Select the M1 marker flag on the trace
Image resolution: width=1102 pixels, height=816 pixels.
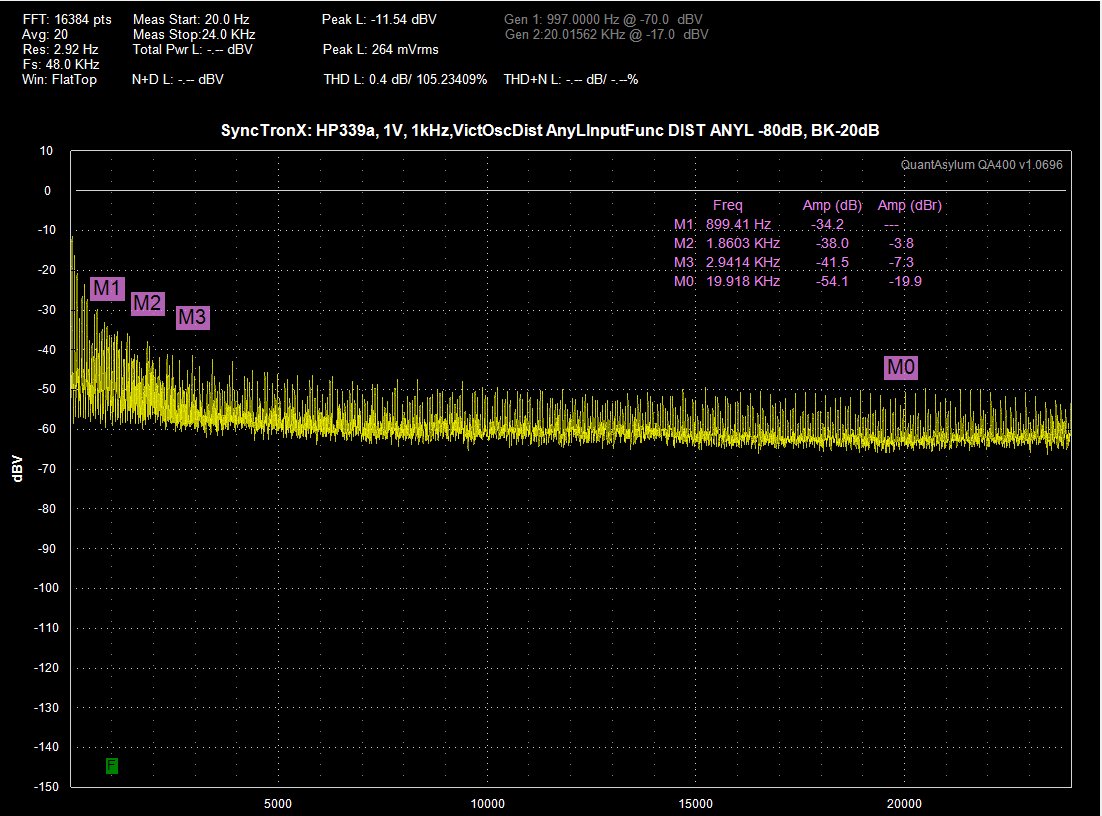point(108,288)
